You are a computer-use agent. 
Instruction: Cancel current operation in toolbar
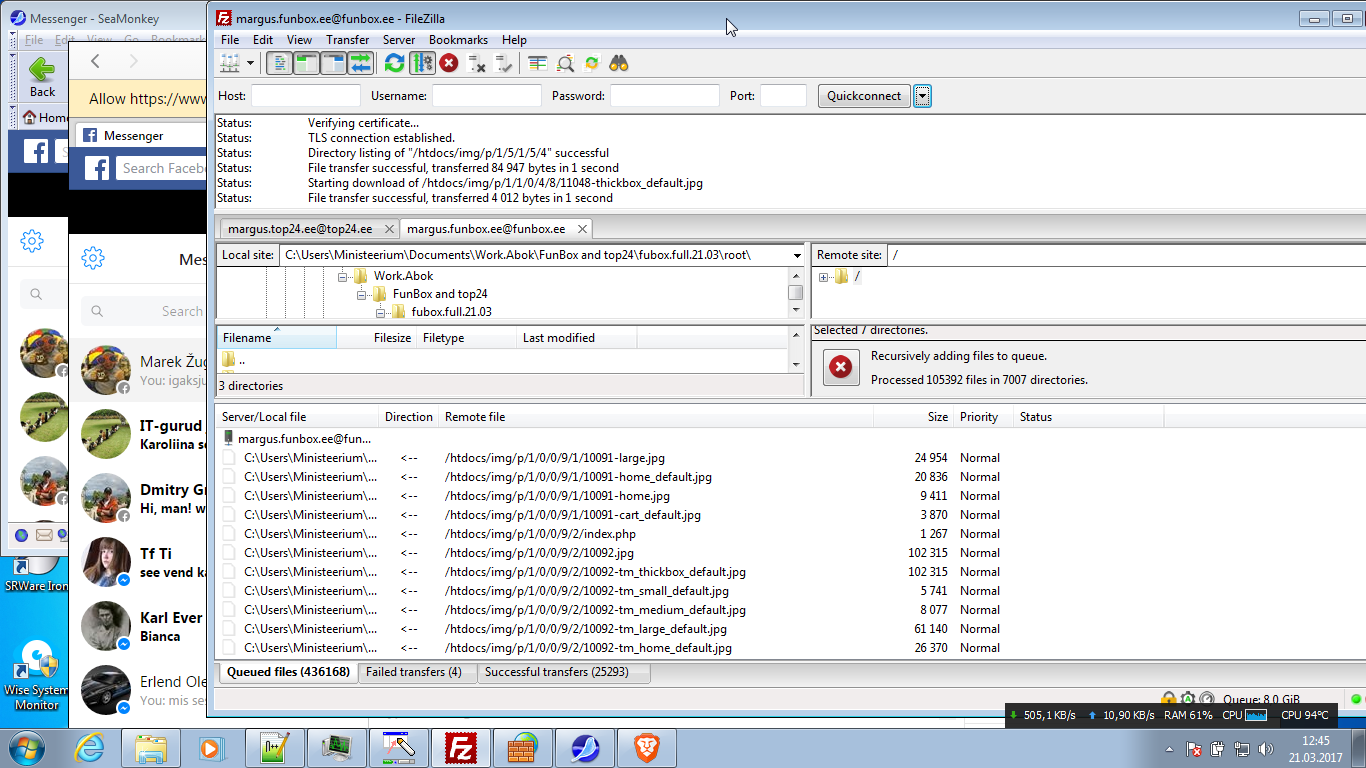tap(449, 63)
